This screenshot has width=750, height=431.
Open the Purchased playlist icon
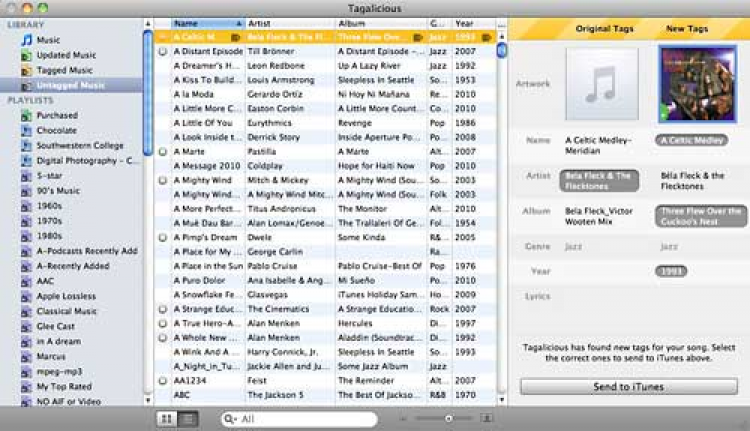(27, 115)
